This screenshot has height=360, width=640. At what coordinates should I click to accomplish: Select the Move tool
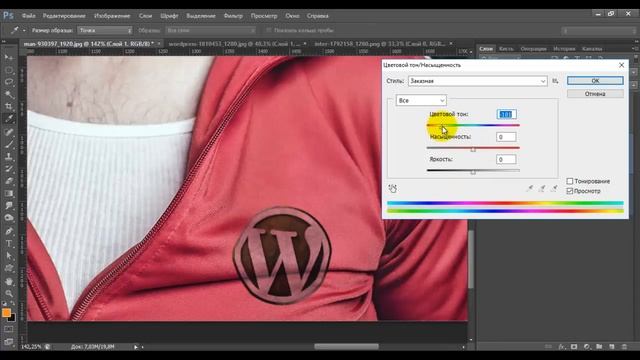pyautogui.click(x=9, y=57)
